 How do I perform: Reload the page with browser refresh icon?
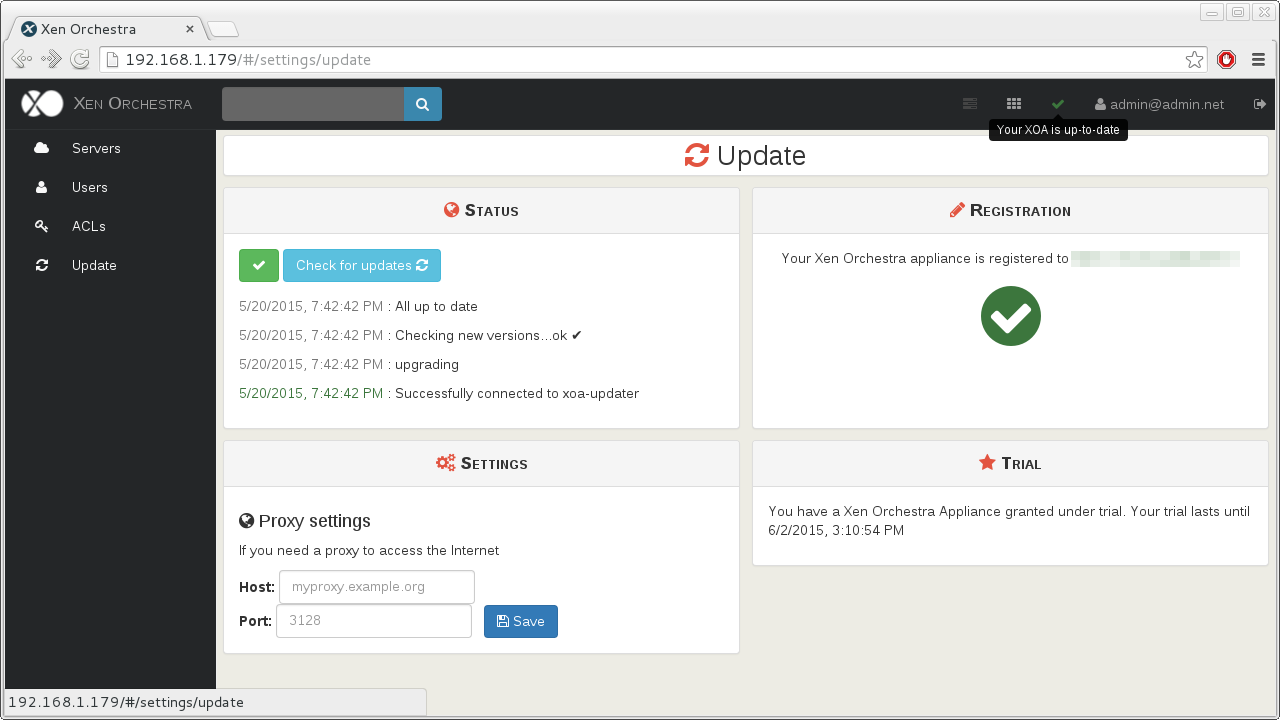point(80,60)
